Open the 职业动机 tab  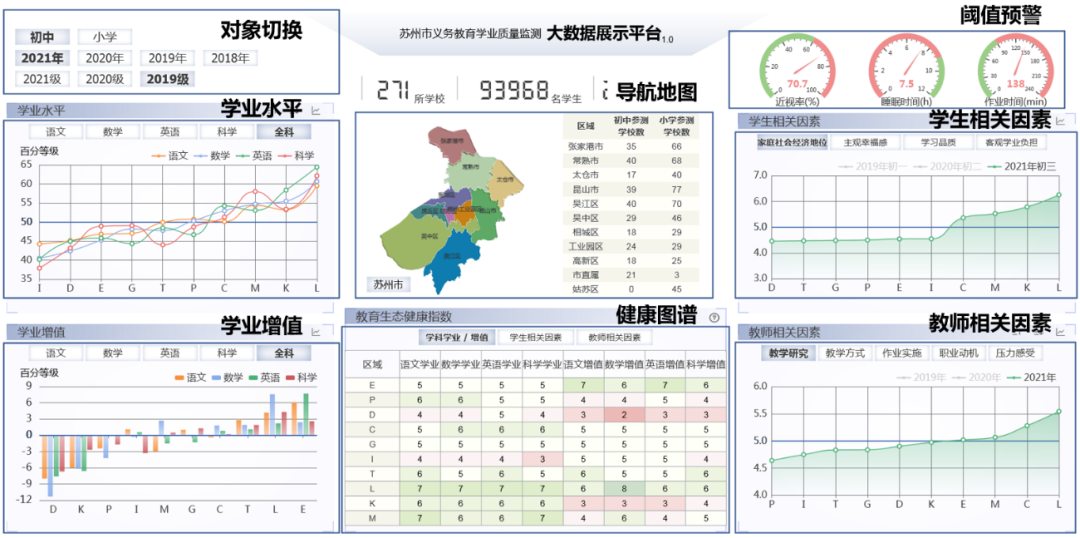pyautogui.click(x=959, y=353)
